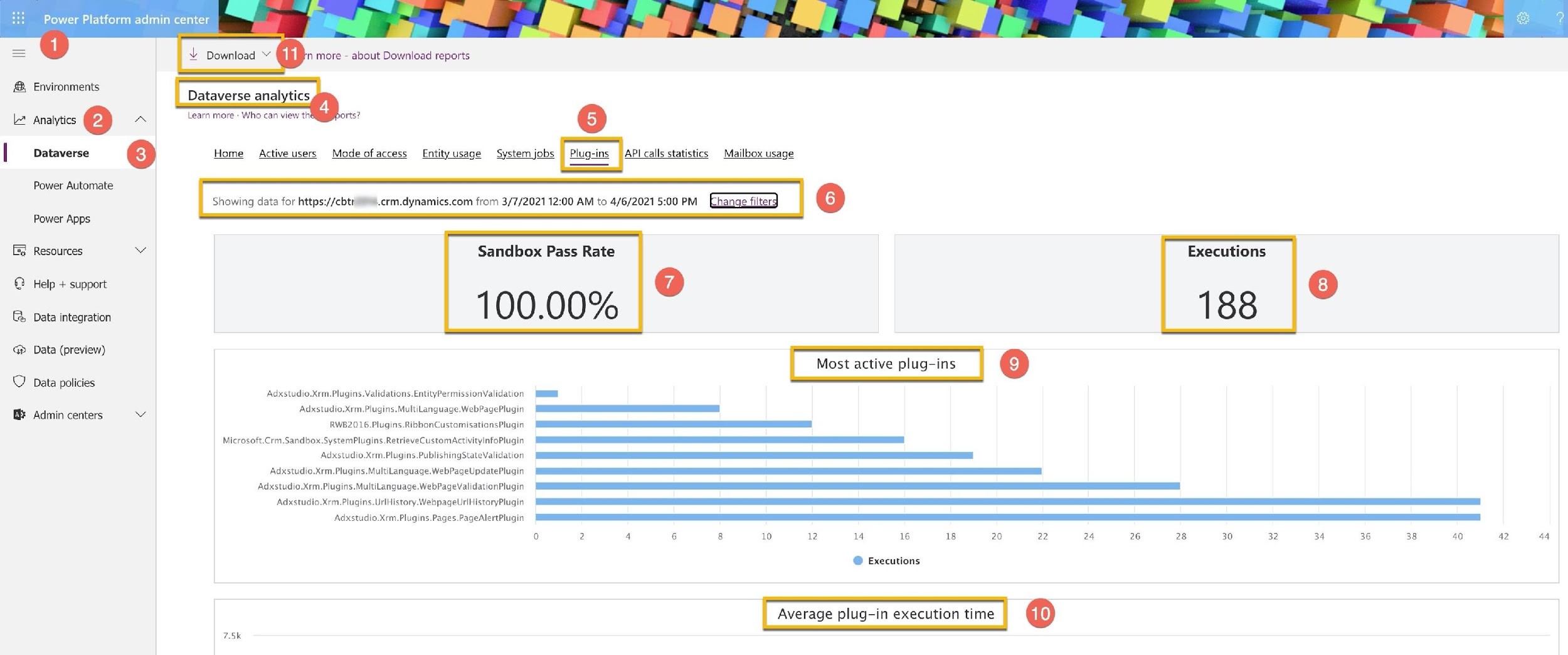Switch to the Active users tab
This screenshot has width=1568, height=655.
(287, 153)
